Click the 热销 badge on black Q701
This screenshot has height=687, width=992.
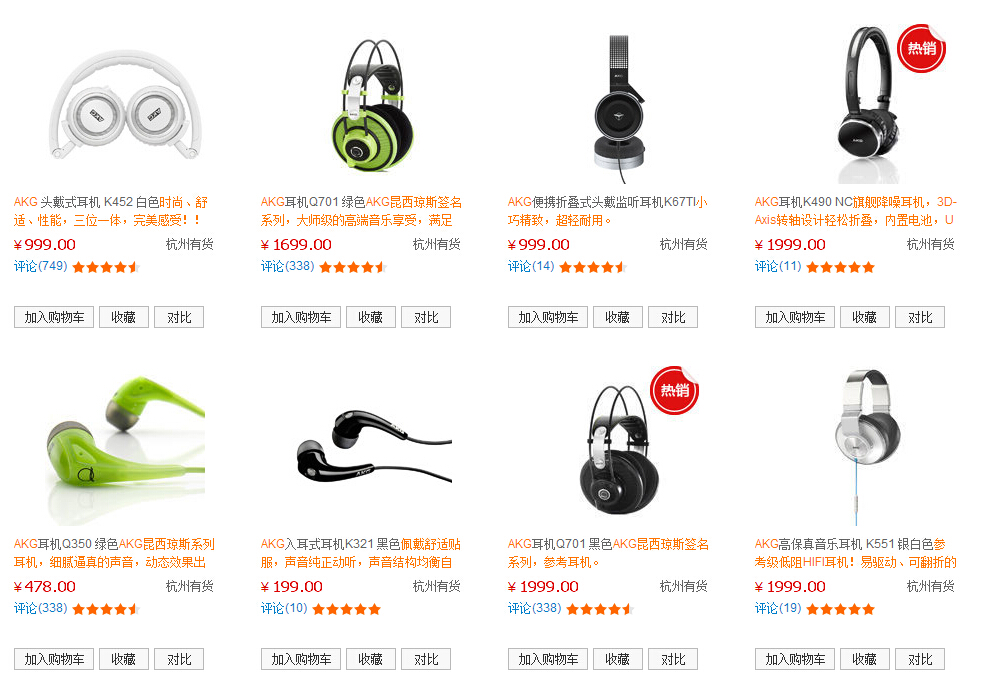(674, 390)
